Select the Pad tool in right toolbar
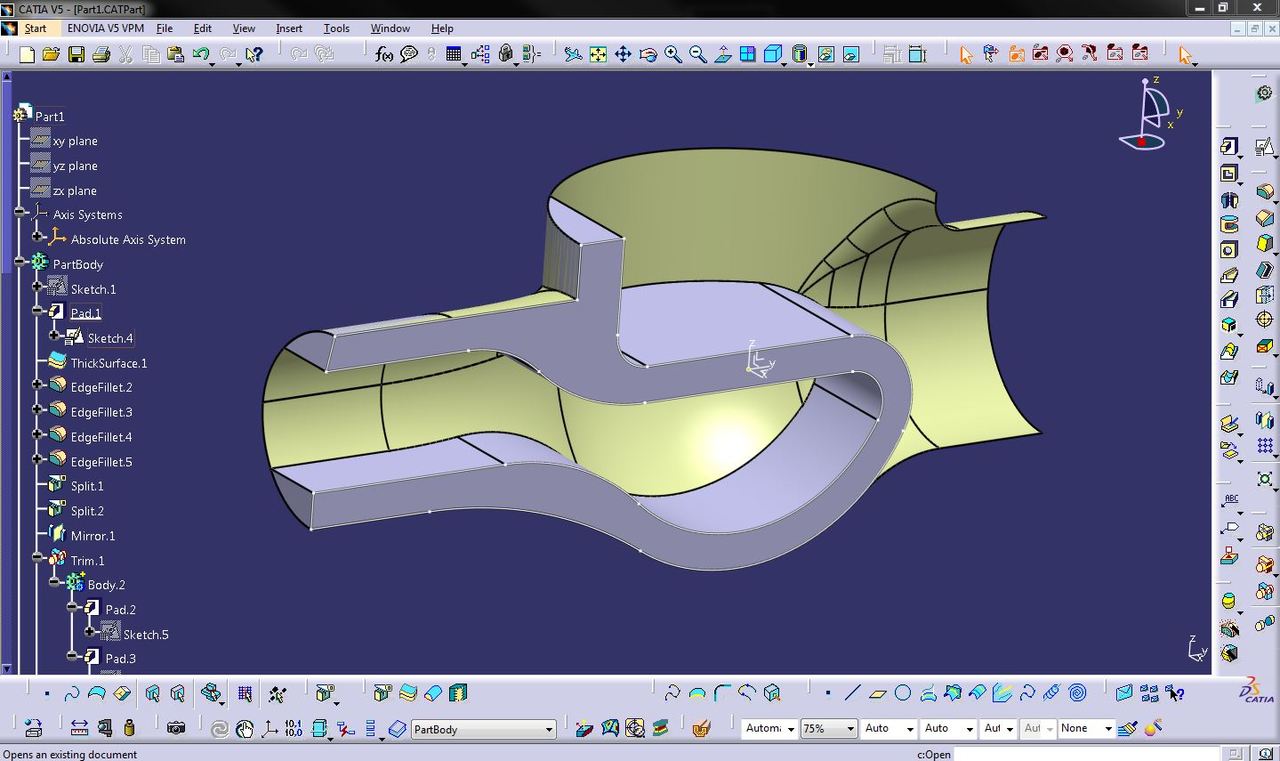Image resolution: width=1280 pixels, height=761 pixels. pyautogui.click(x=1229, y=147)
